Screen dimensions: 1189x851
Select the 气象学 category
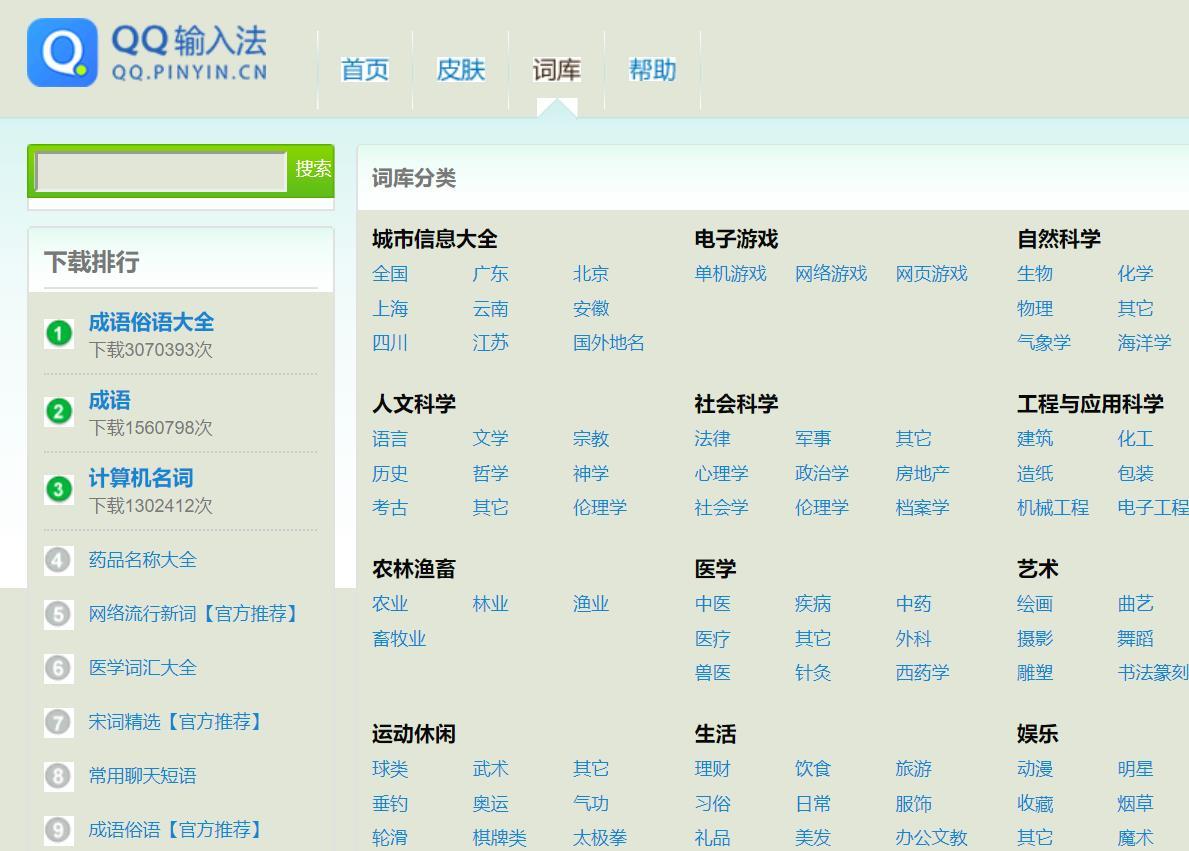(1044, 343)
